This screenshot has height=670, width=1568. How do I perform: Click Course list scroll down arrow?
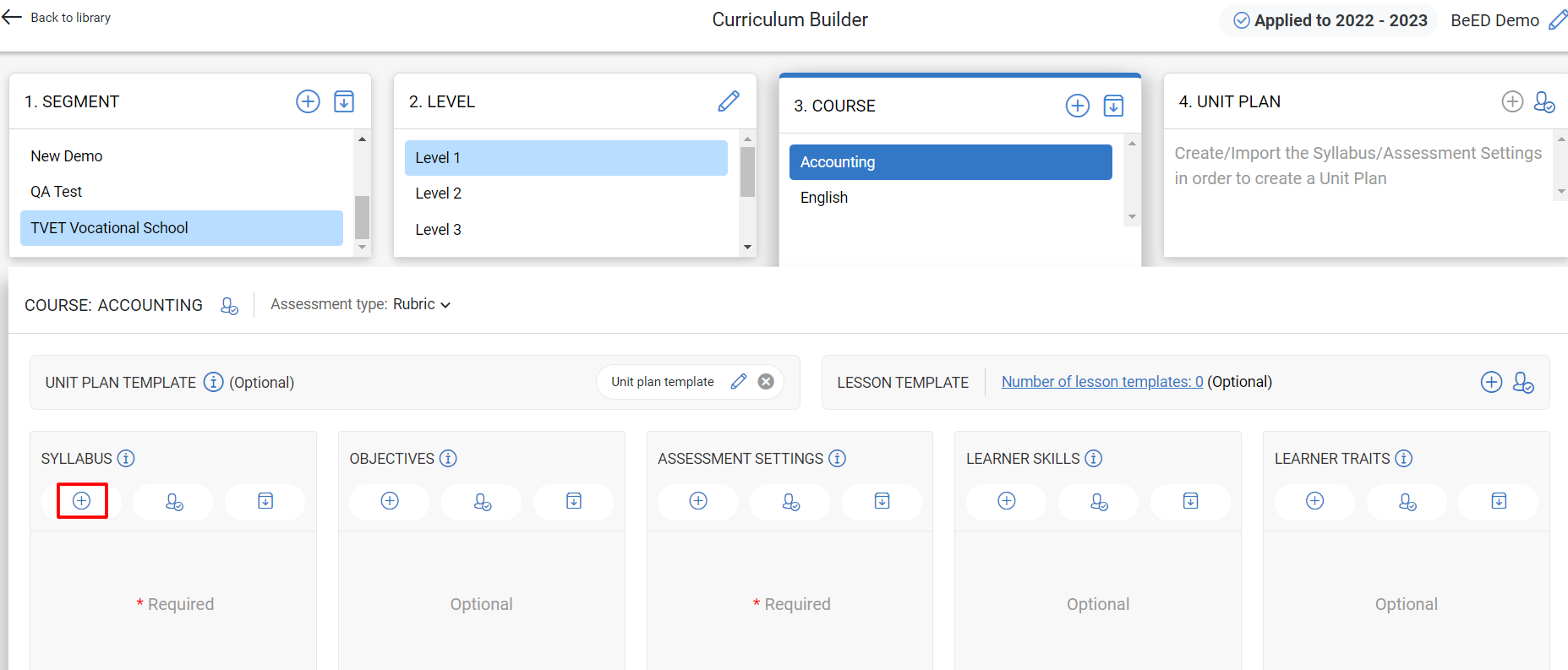(1132, 217)
